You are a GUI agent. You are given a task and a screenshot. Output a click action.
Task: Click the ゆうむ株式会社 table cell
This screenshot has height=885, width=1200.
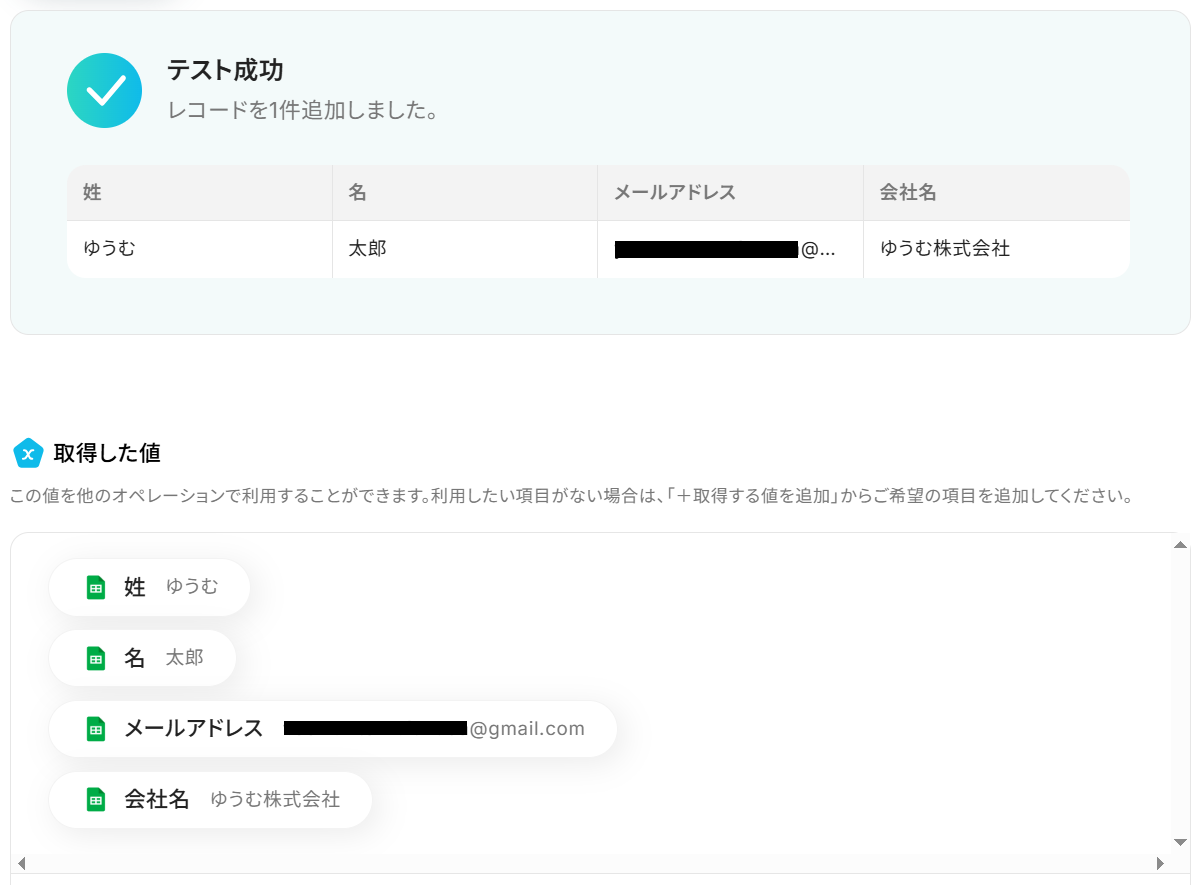(997, 249)
